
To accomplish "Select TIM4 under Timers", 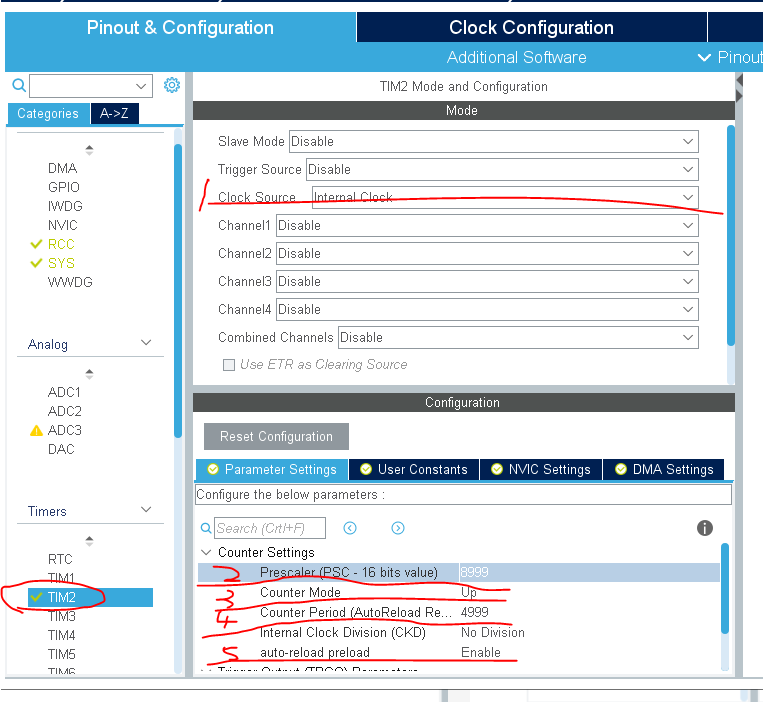I will pos(62,635).
